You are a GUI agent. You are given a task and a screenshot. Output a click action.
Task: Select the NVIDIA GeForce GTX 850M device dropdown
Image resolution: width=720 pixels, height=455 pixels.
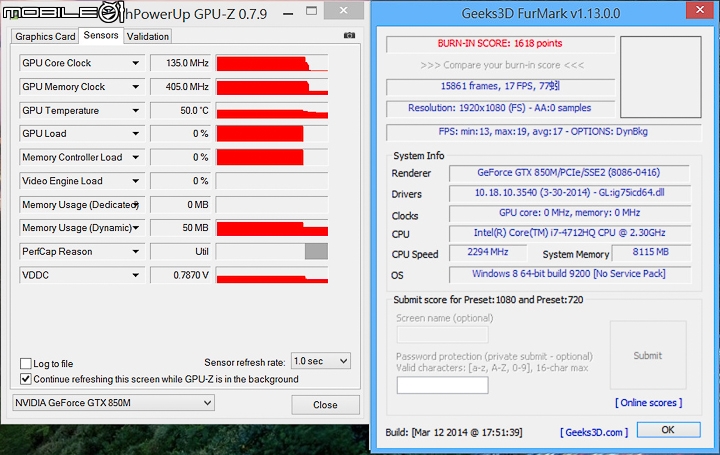coord(113,403)
